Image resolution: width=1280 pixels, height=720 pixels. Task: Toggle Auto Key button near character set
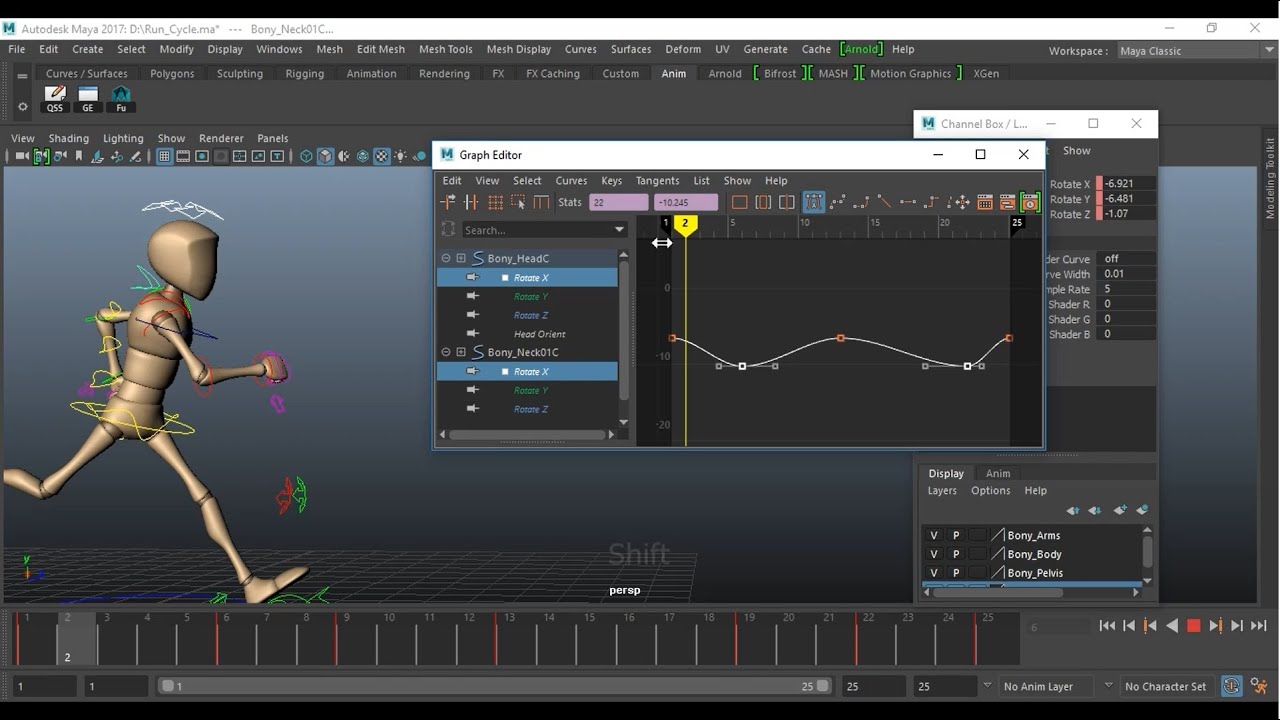pyautogui.click(x=1231, y=686)
